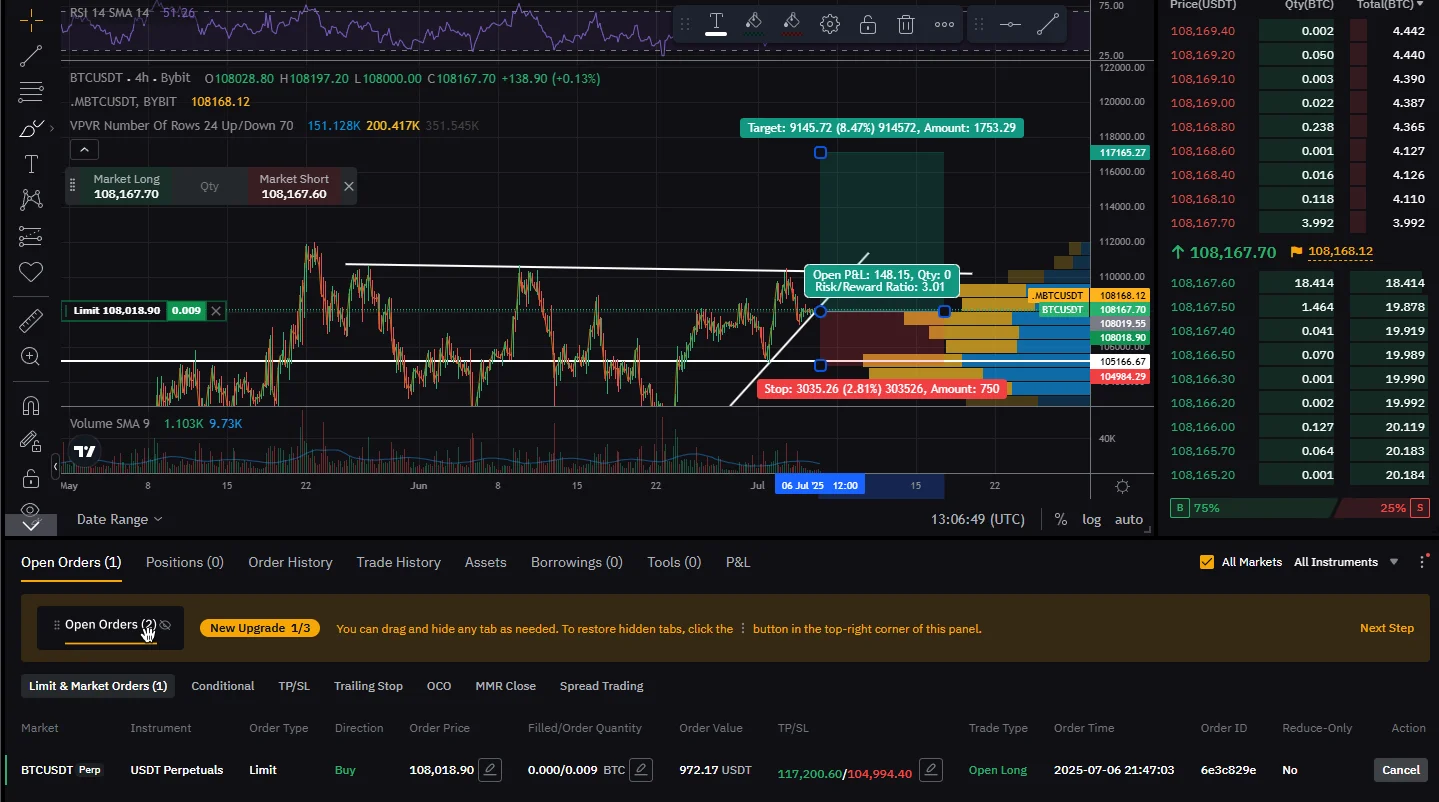This screenshot has width=1439, height=802.
Task: Open the Date Range dropdown
Action: pyautogui.click(x=119, y=519)
